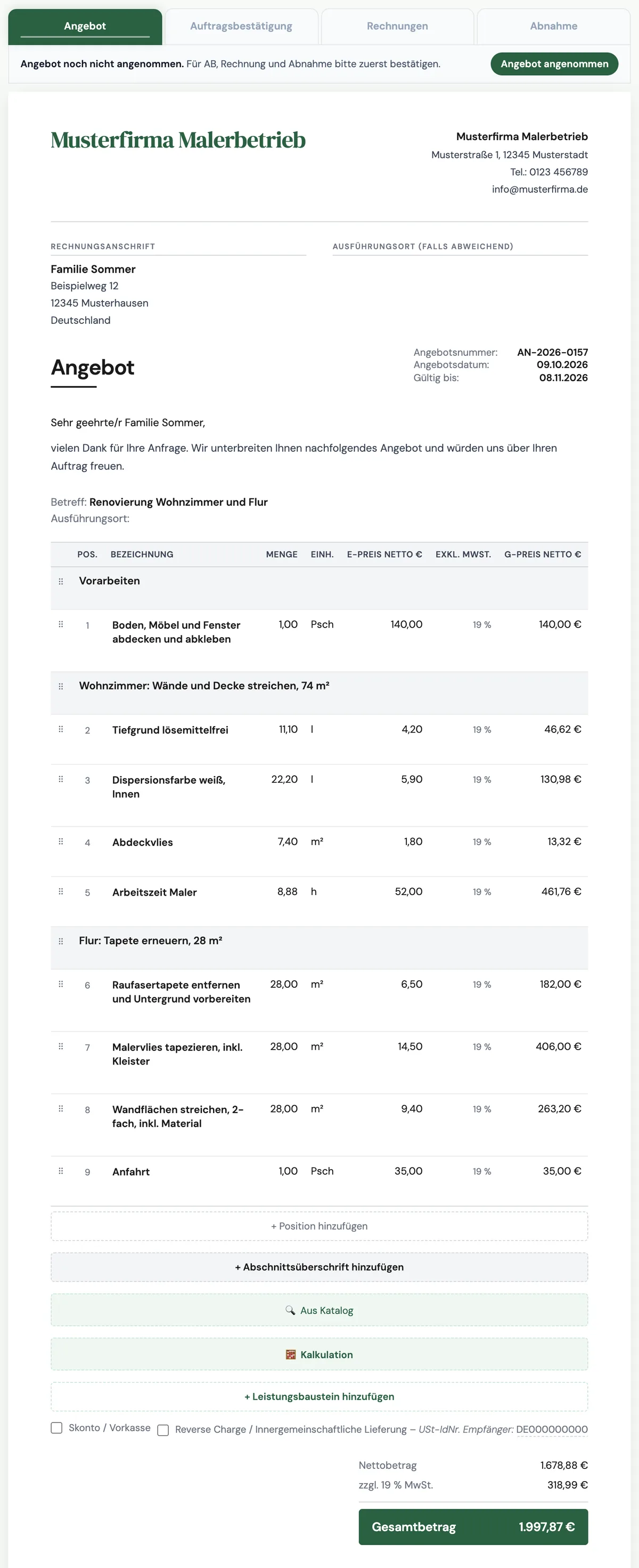This screenshot has height=1568, width=639.
Task: Open the Angebot tab
Action: tap(85, 26)
